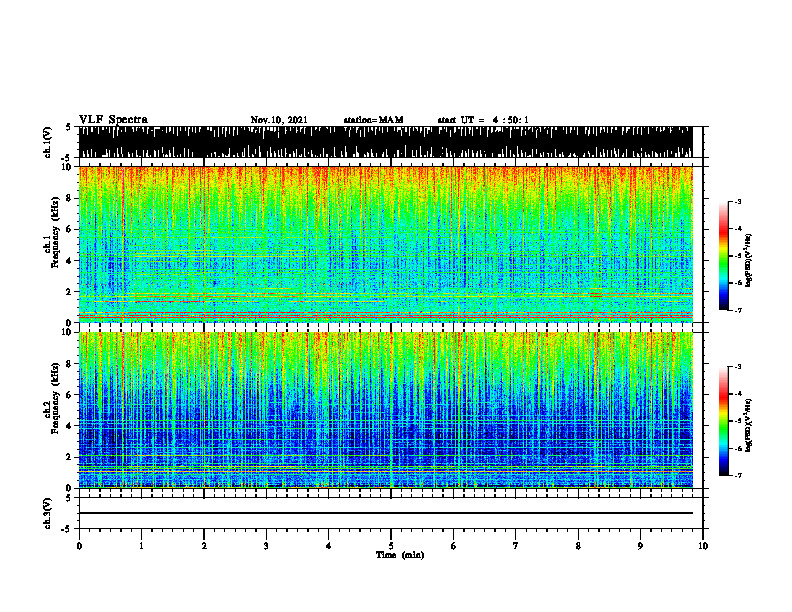This screenshot has width=792, height=612.
Task: Click the time axis tick label "7"
Action: pos(516,546)
